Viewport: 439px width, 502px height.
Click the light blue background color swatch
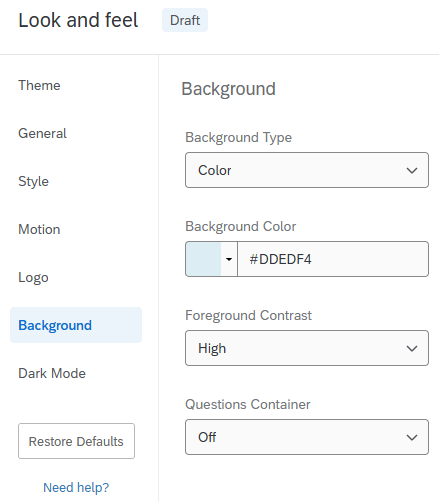[204, 259]
